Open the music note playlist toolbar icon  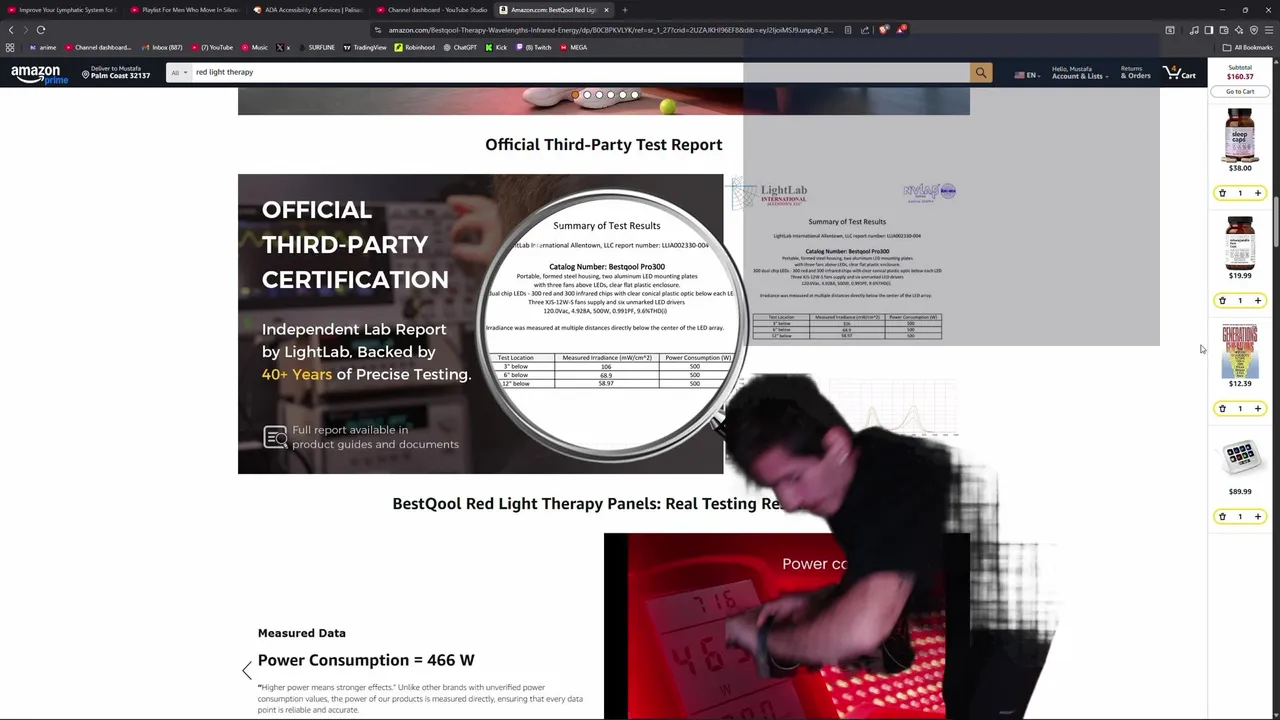(1194, 30)
